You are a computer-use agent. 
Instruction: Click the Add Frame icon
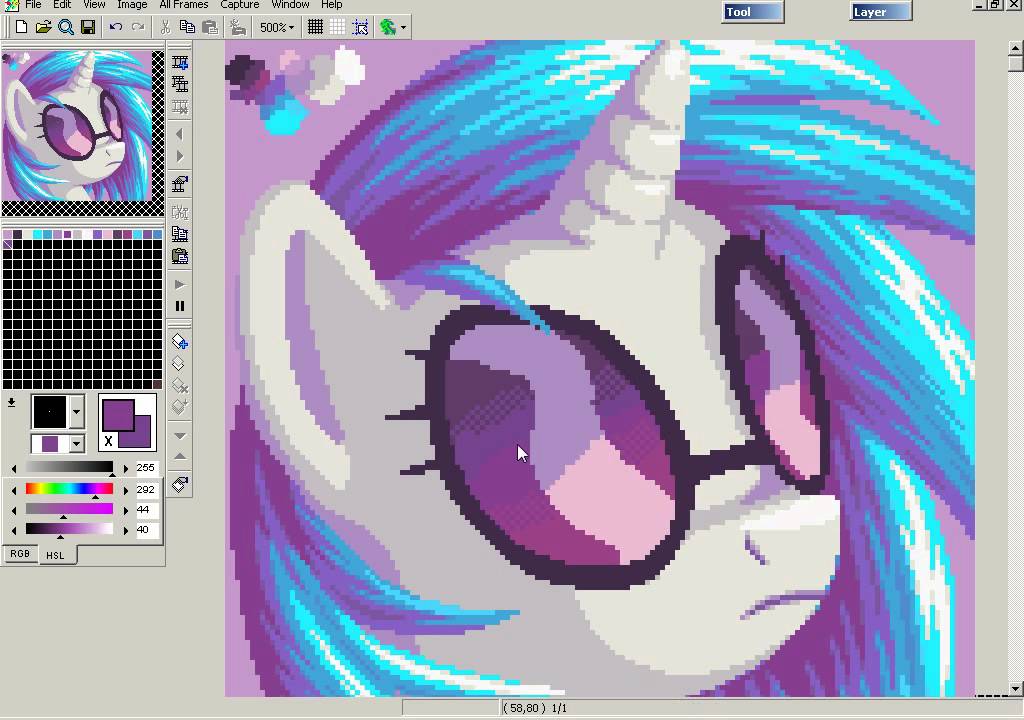point(180,62)
